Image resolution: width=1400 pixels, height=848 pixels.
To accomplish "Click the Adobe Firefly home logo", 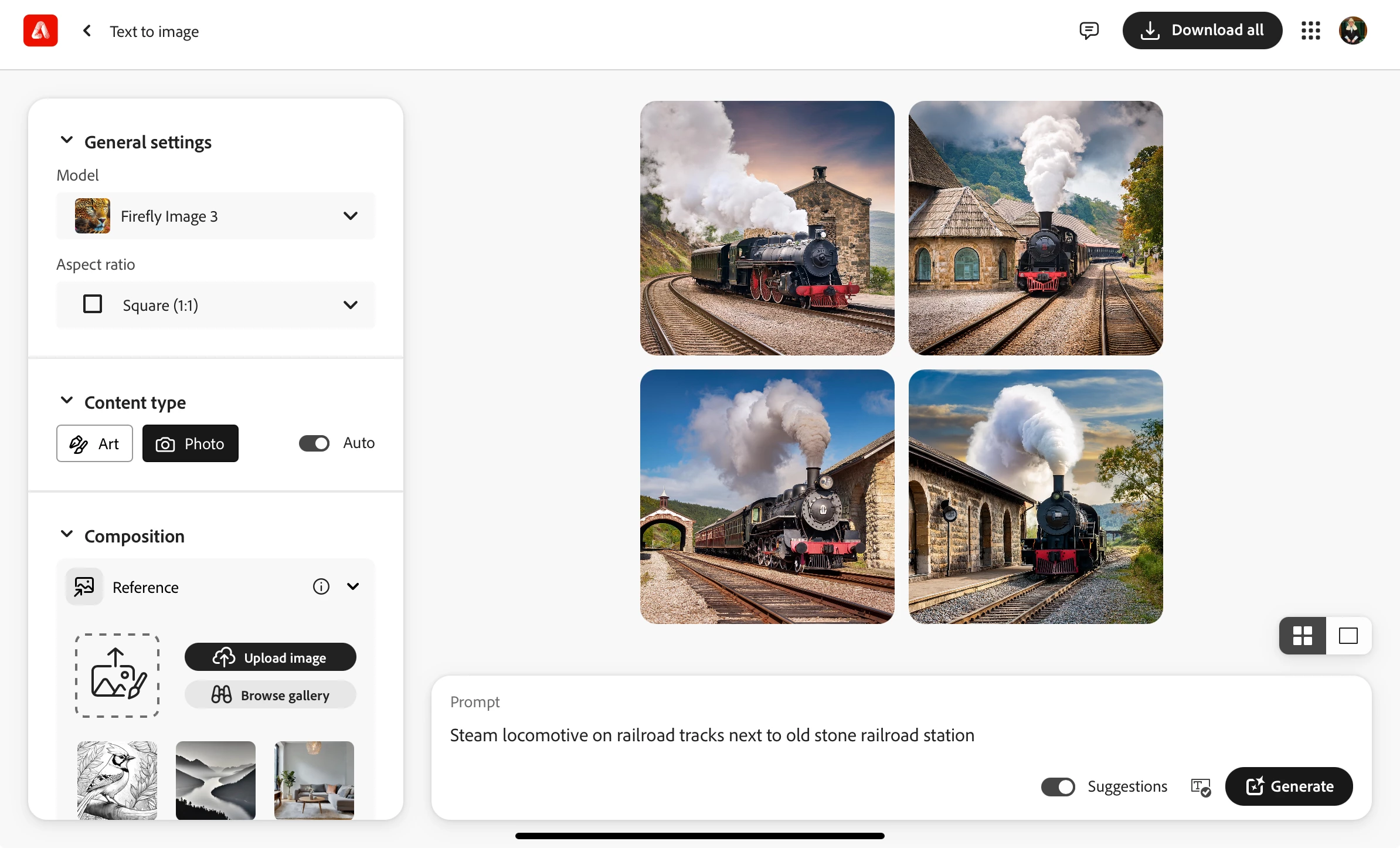I will click(40, 30).
